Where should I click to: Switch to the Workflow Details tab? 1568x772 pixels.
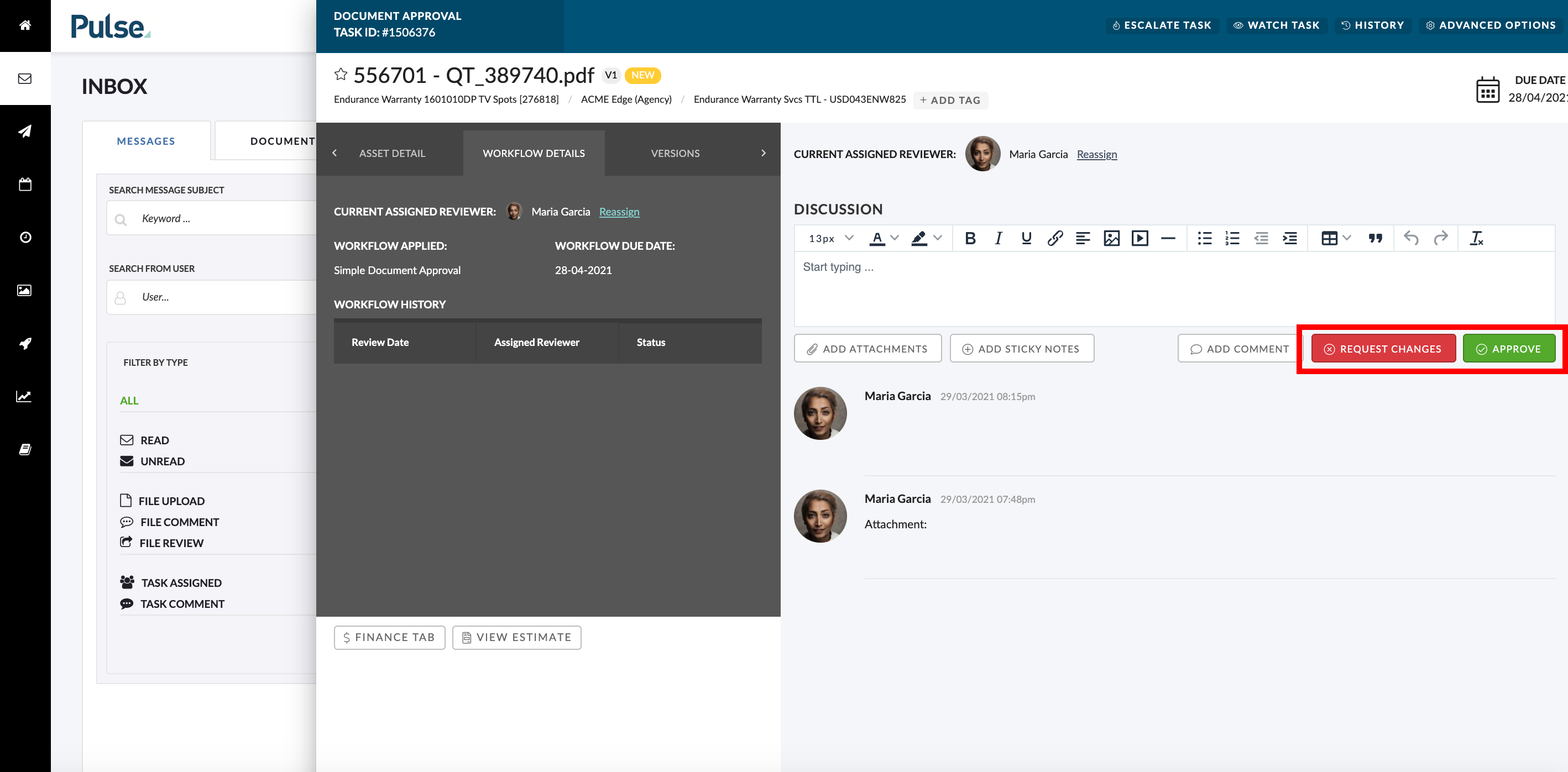(x=534, y=153)
